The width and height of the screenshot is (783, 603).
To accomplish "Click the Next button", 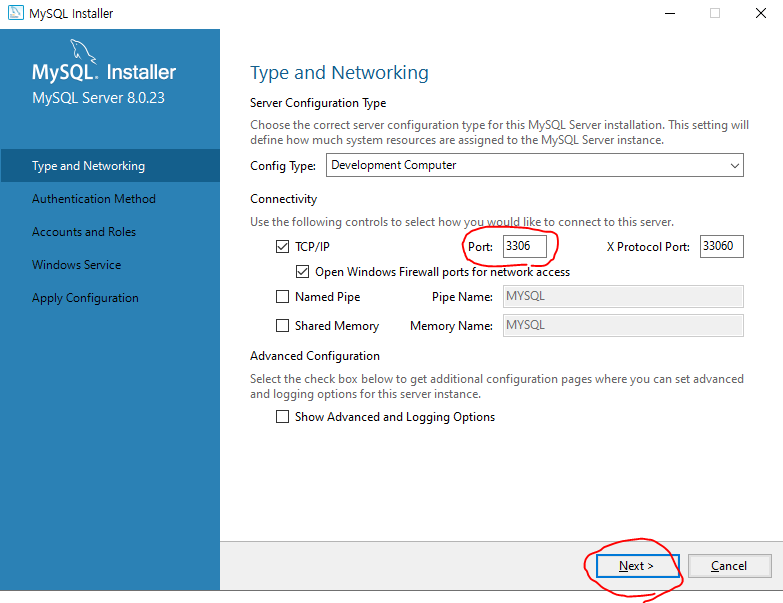I will [637, 566].
